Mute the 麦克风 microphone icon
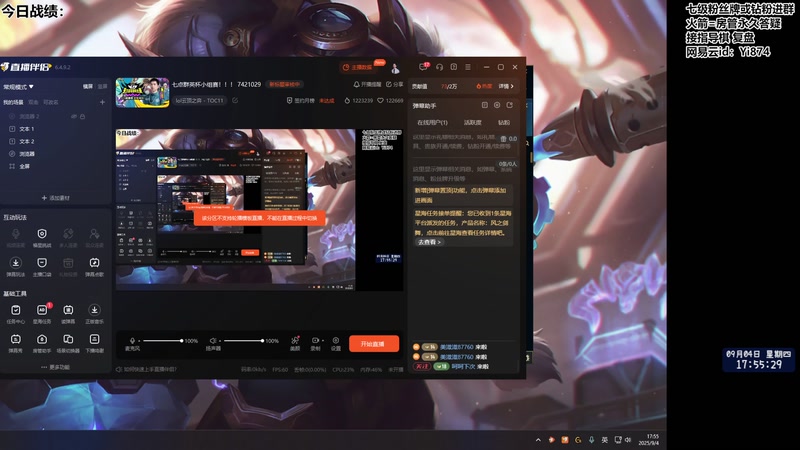 [133, 340]
